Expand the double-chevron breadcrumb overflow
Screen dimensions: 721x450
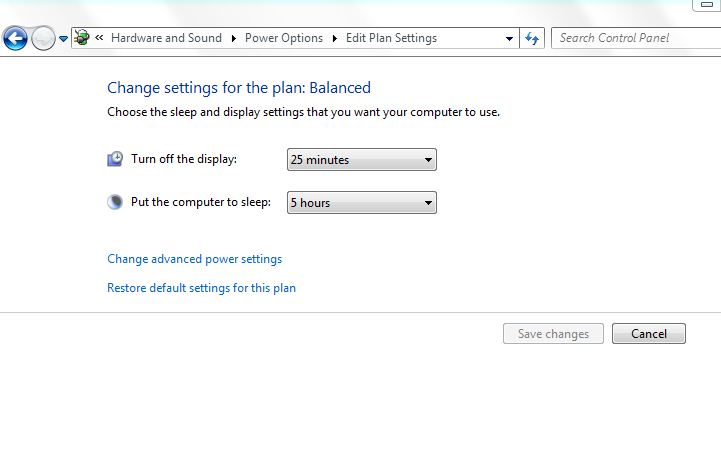point(100,38)
